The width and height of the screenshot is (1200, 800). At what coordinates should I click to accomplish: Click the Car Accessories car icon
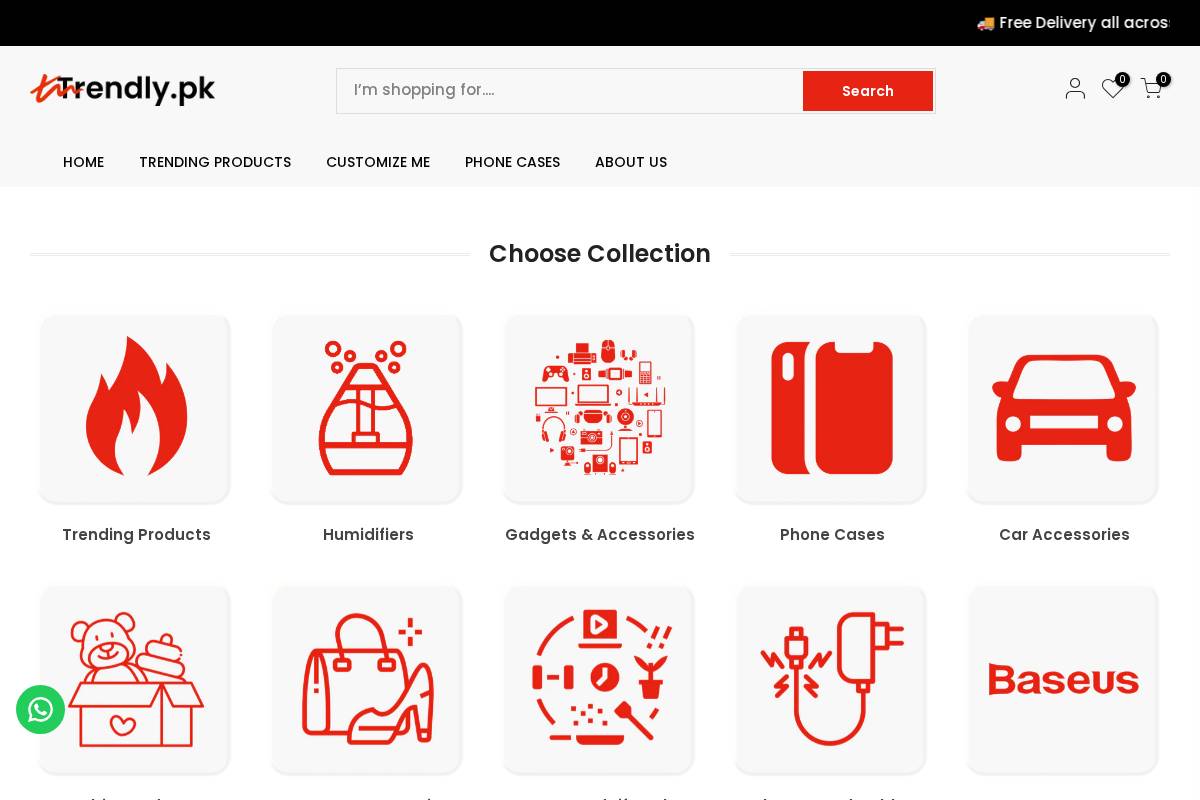[1062, 408]
